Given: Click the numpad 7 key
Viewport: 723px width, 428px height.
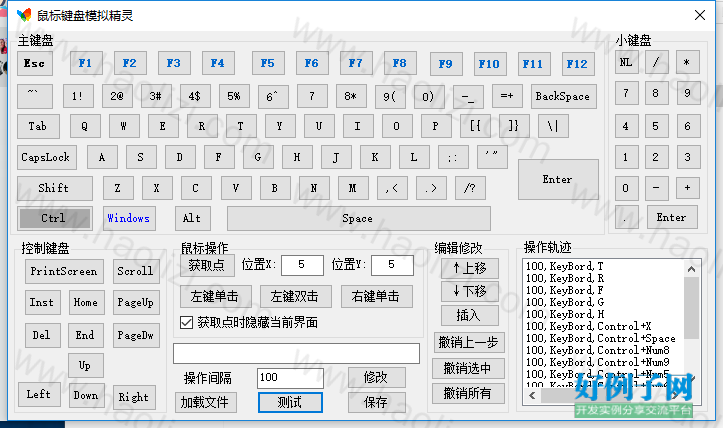Looking at the screenshot, I should tap(626, 94).
